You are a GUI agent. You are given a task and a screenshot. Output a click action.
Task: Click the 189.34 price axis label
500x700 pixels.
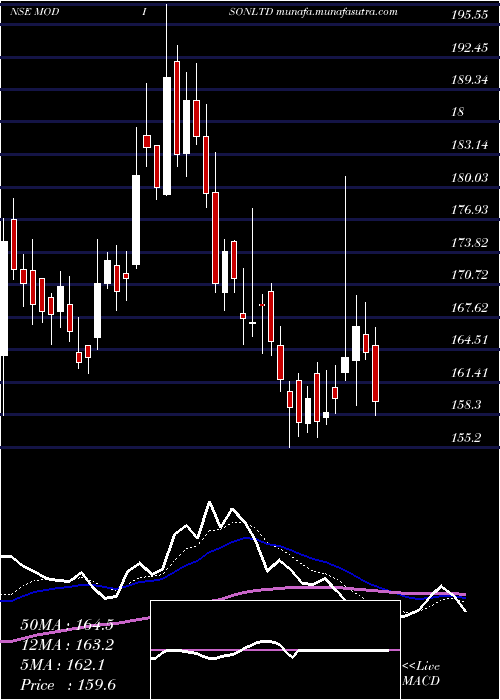(x=469, y=80)
